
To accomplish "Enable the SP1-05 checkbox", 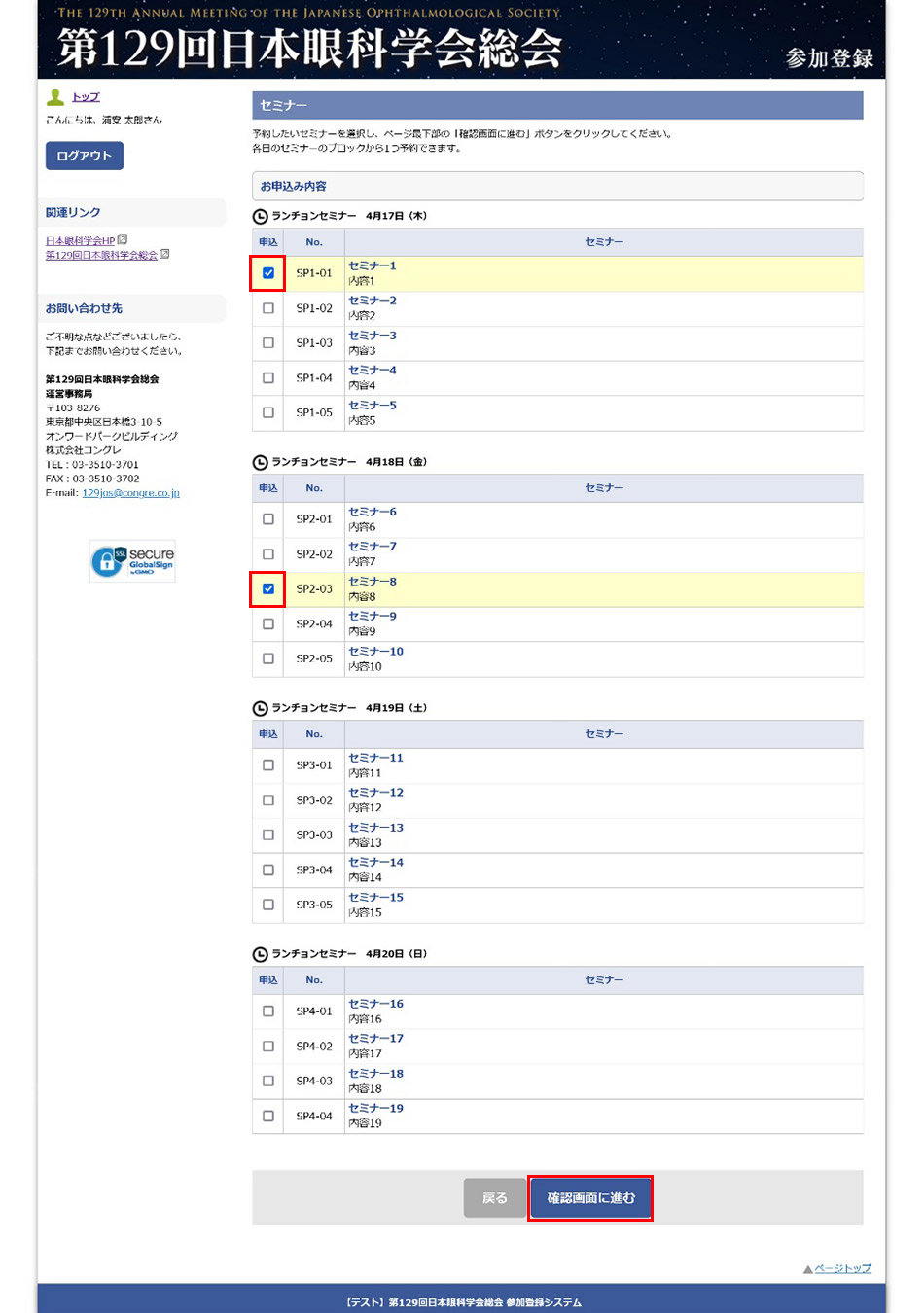I will [x=268, y=412].
